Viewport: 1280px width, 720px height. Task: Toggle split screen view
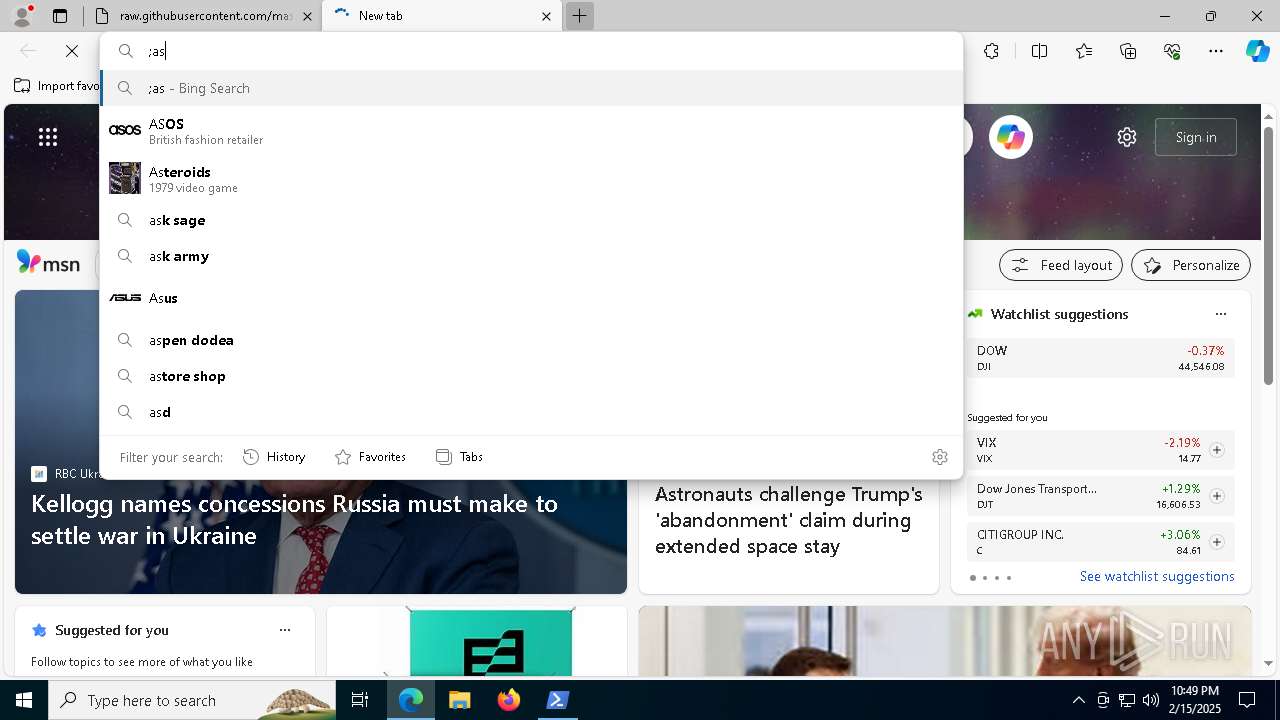pyautogui.click(x=1039, y=51)
